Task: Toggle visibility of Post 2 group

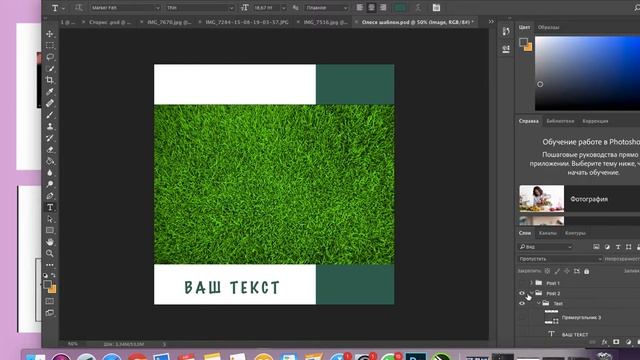Action: click(522, 293)
